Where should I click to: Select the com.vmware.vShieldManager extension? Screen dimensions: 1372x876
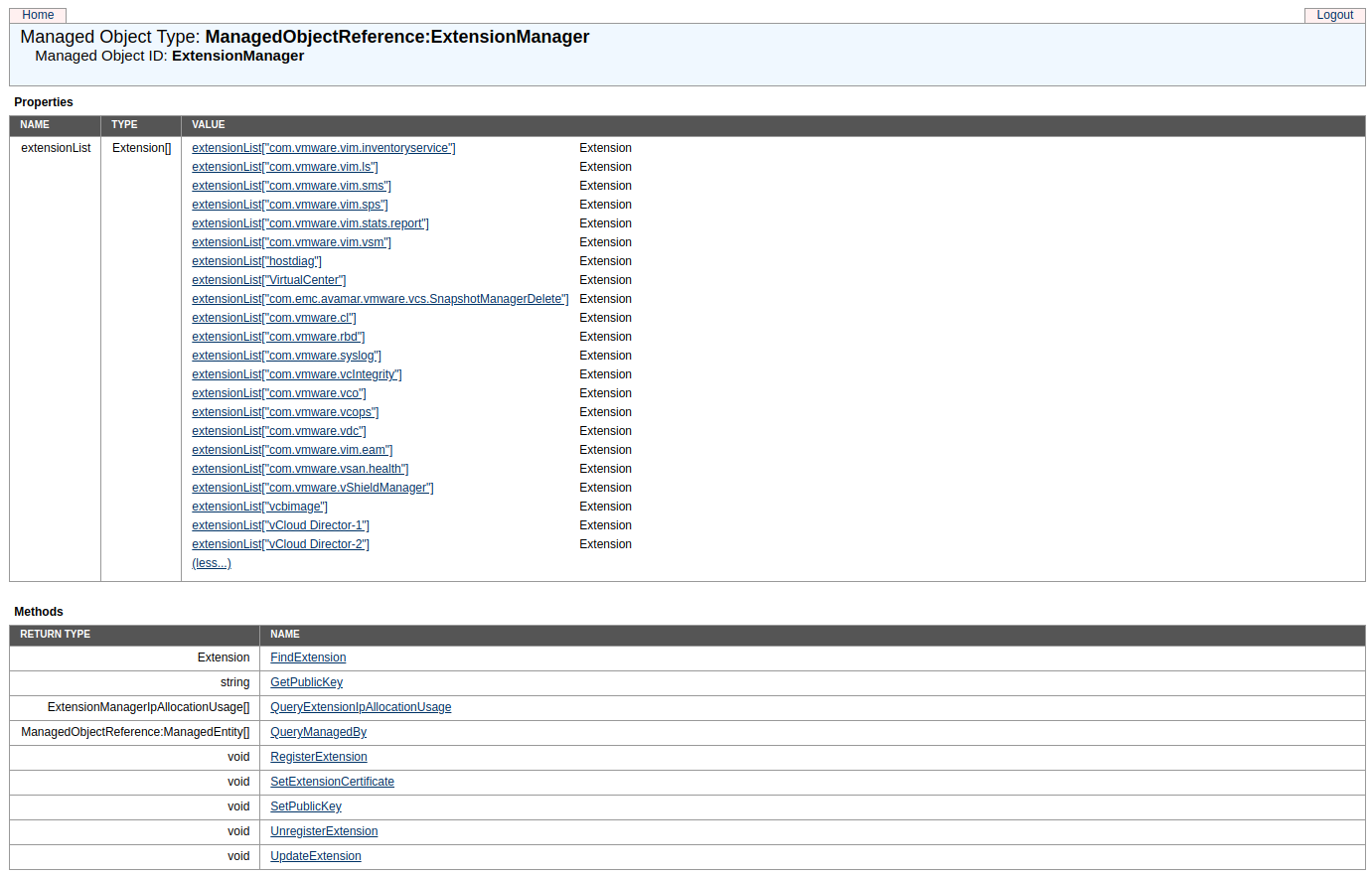click(x=312, y=488)
